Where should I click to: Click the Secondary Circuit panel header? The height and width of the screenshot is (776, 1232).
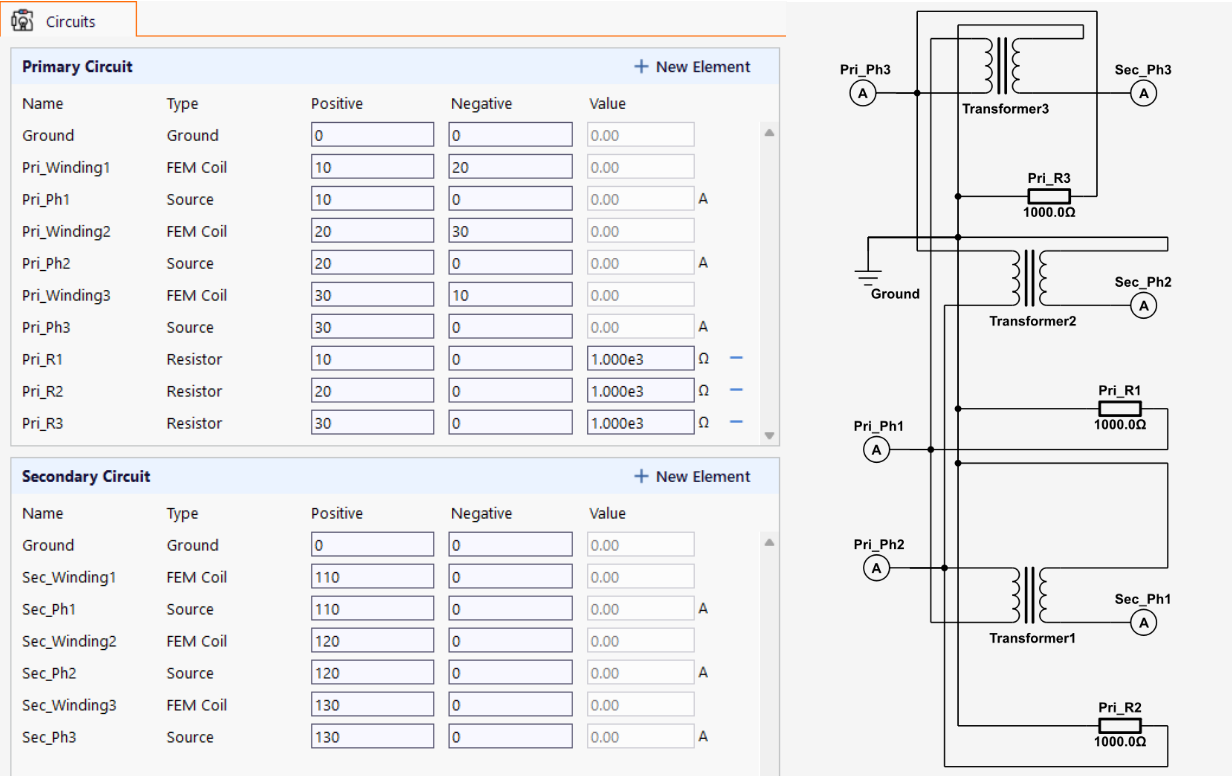(395, 477)
